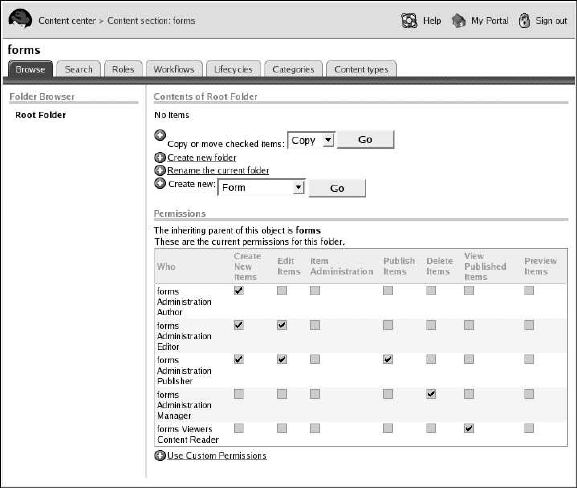
Task: Click plus icon next to Create new
Action: point(160,183)
